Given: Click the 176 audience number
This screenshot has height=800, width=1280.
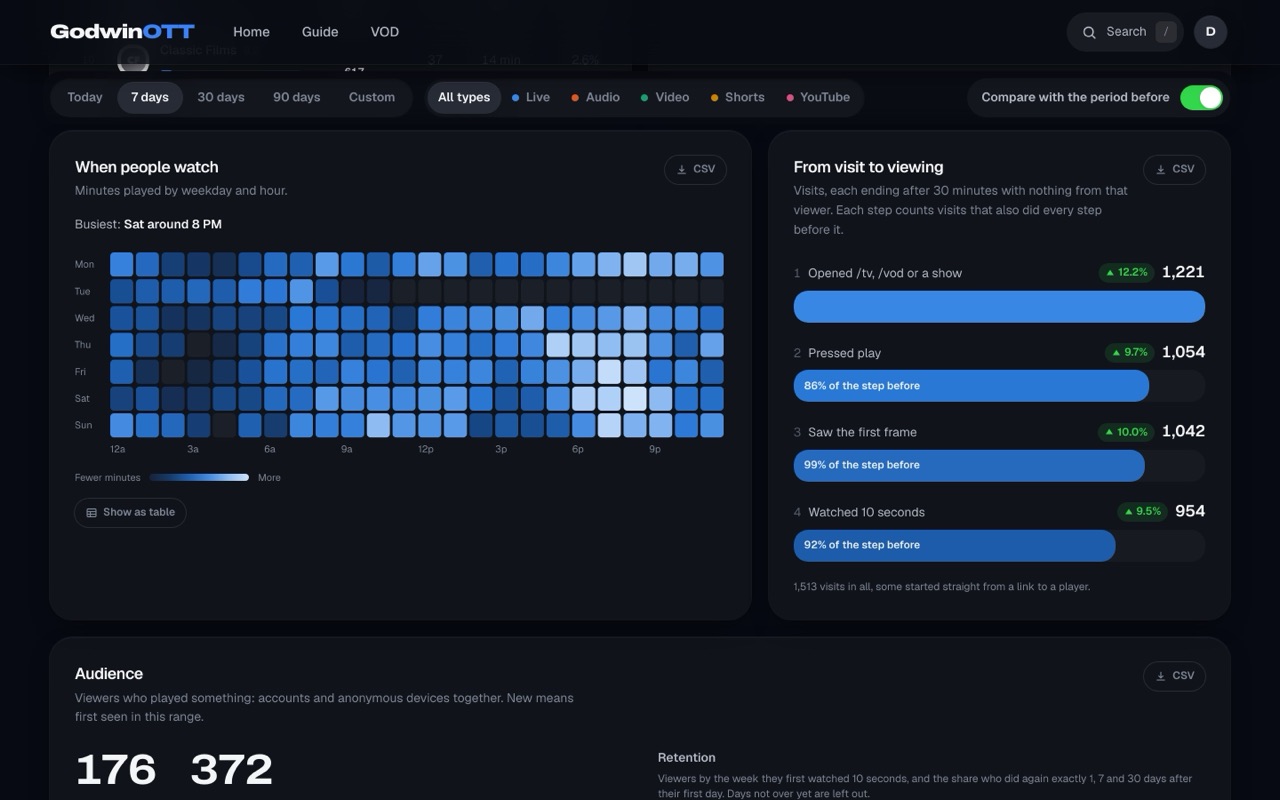Looking at the screenshot, I should 116,770.
